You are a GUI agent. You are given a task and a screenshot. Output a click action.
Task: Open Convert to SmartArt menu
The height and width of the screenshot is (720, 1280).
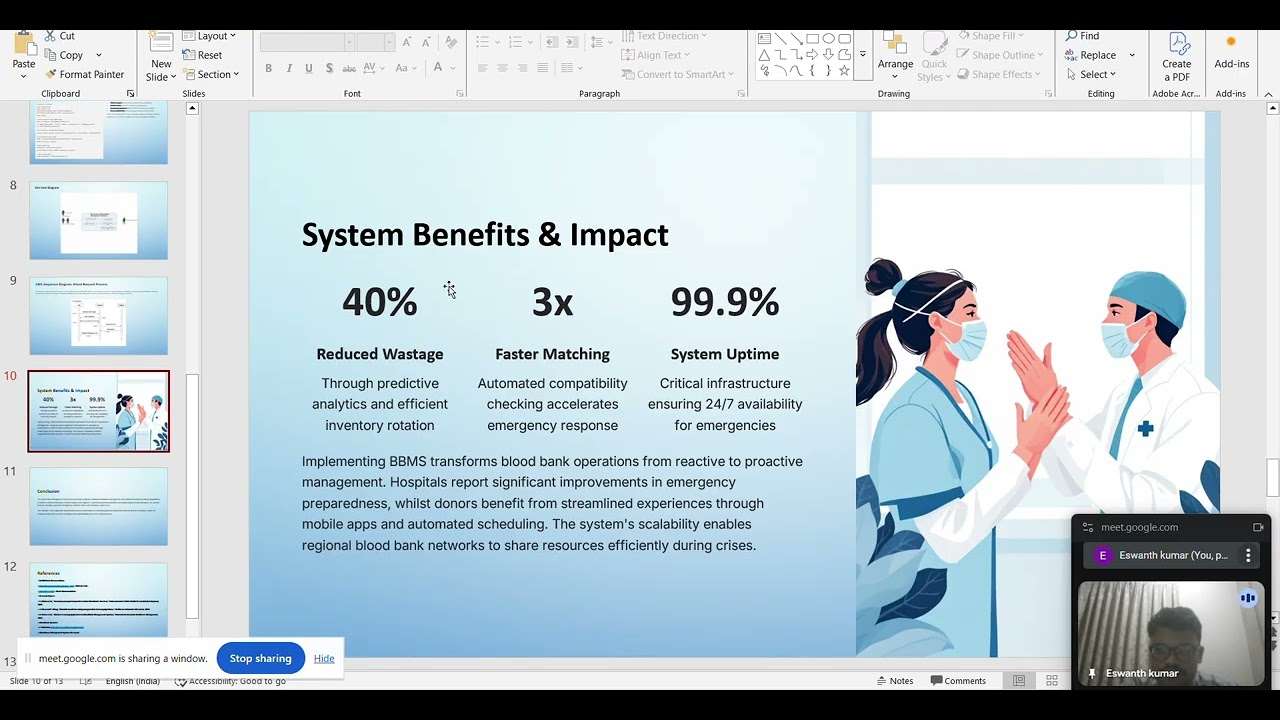tap(678, 74)
